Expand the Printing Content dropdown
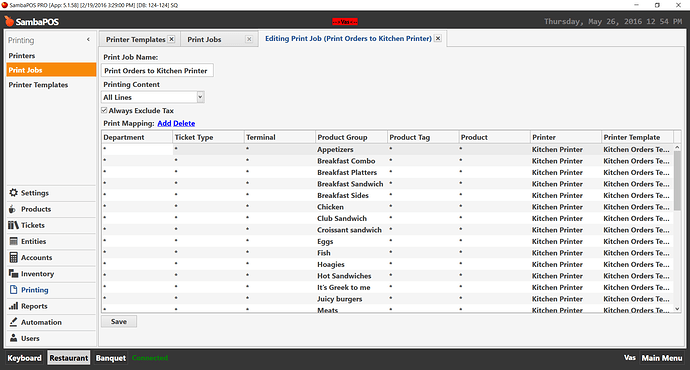Image resolution: width=690 pixels, height=370 pixels. pos(200,97)
